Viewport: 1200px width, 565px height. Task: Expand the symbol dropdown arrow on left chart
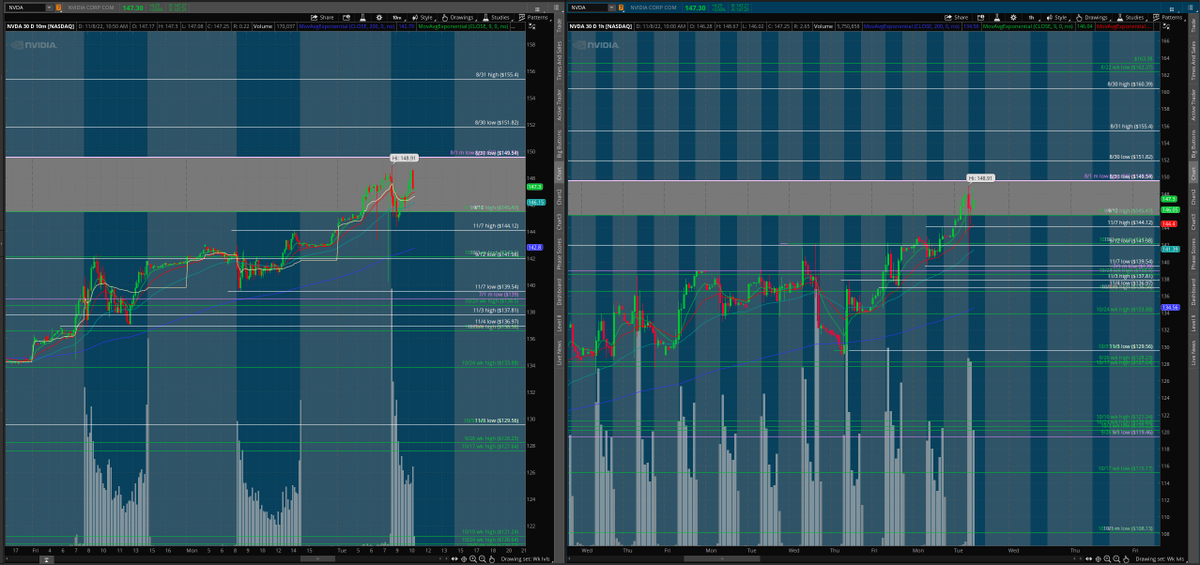[x=48, y=8]
